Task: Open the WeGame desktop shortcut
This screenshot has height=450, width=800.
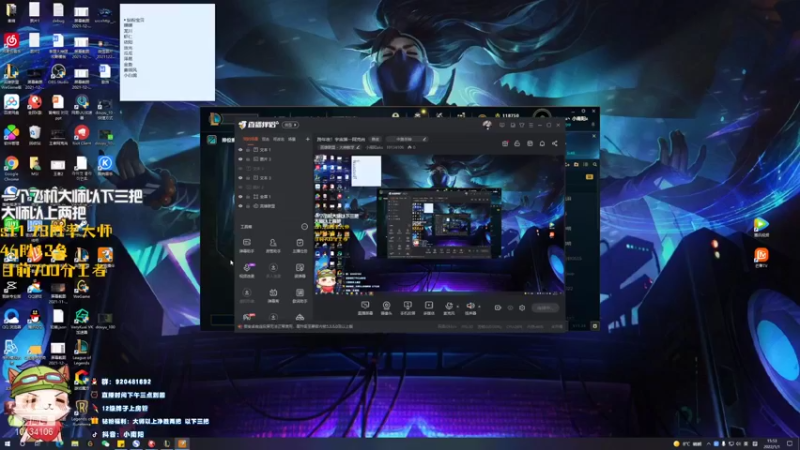Action: click(x=82, y=289)
